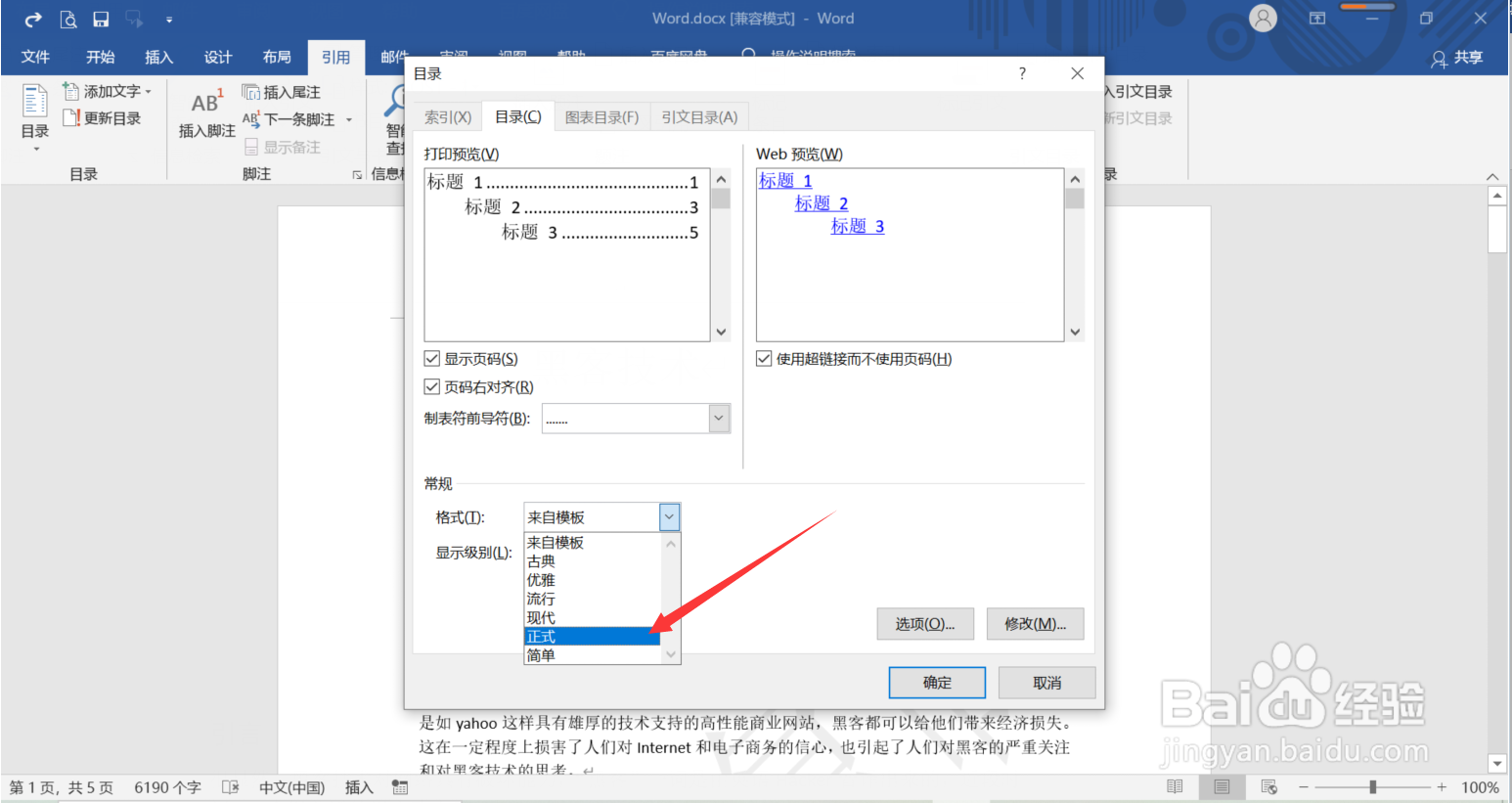Click the 取消 button
The image size is (1512, 803).
1046,683
